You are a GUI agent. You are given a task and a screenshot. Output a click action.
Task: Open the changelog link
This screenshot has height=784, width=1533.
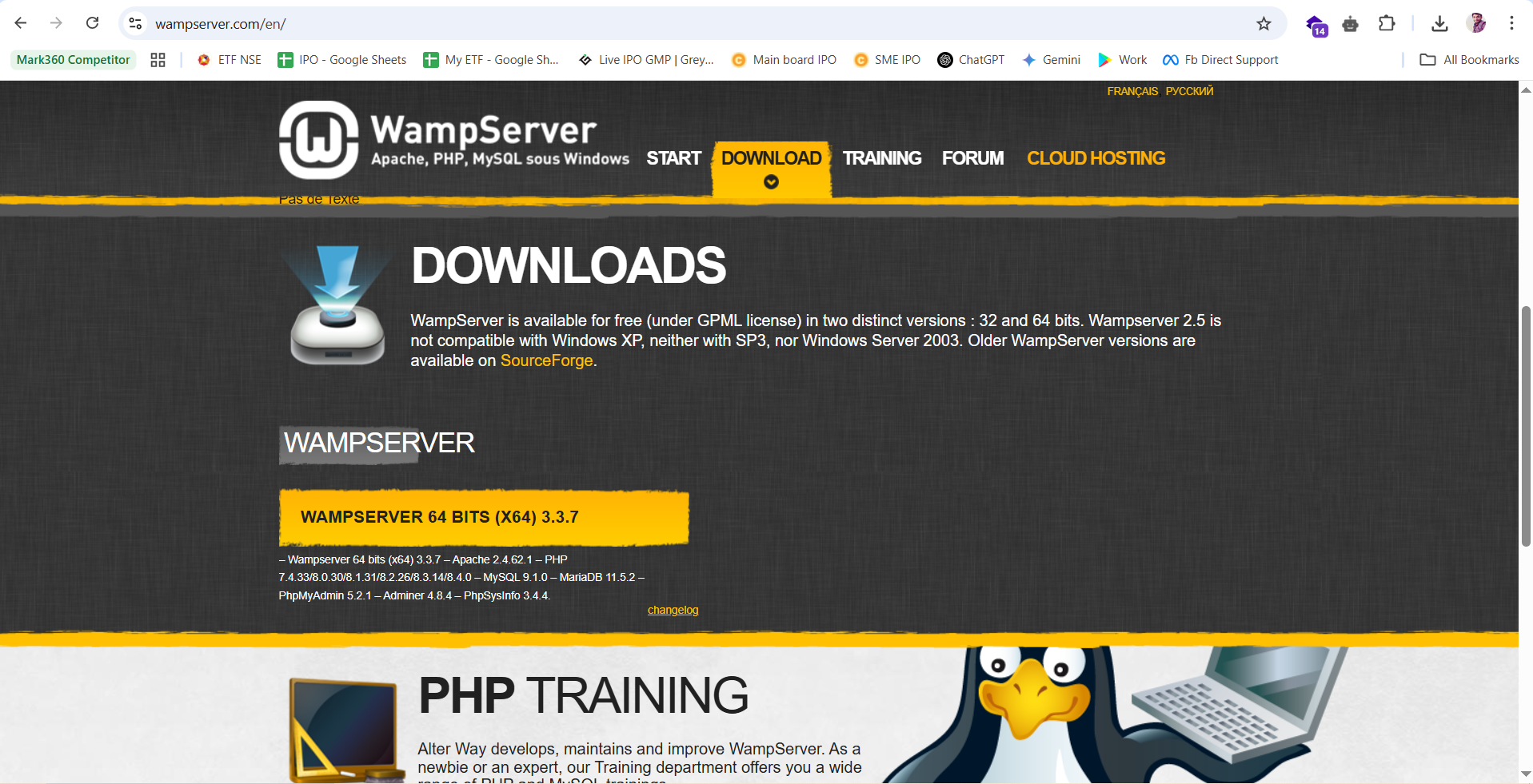673,610
